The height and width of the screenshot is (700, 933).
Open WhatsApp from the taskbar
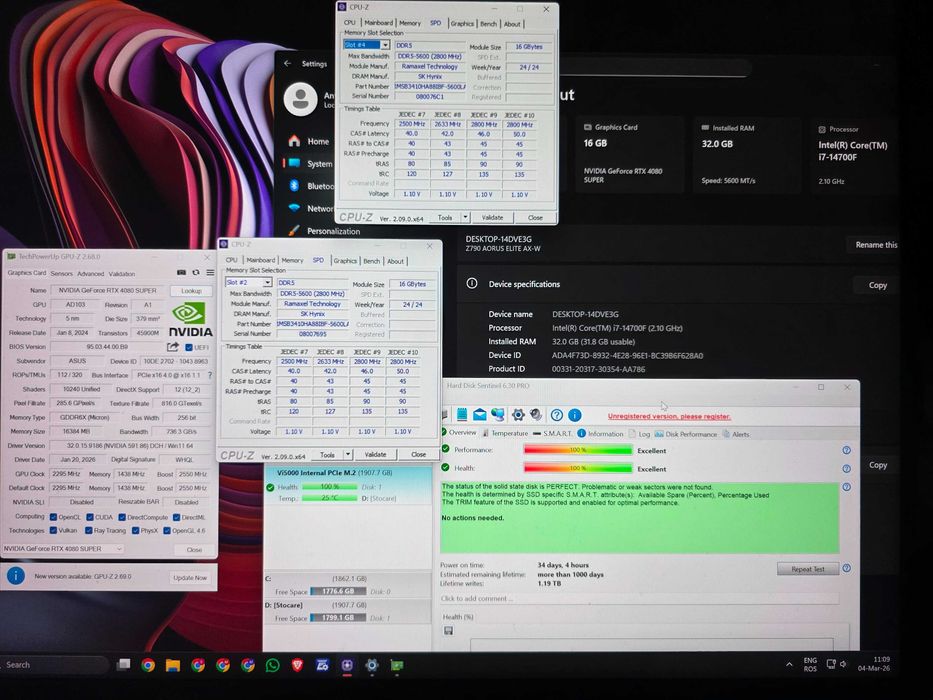pyautogui.click(x=273, y=665)
